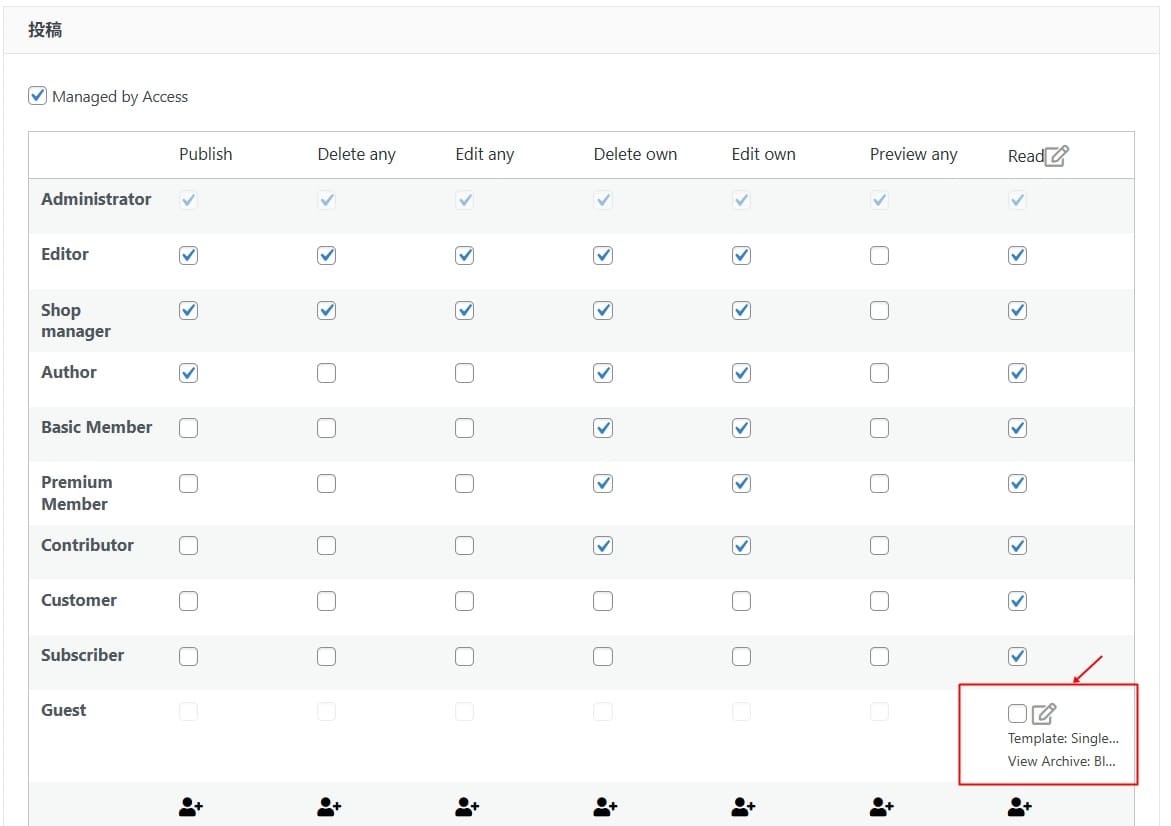The height and width of the screenshot is (826, 1171).
Task: Click add-user icon under Read column
Action: (1019, 806)
